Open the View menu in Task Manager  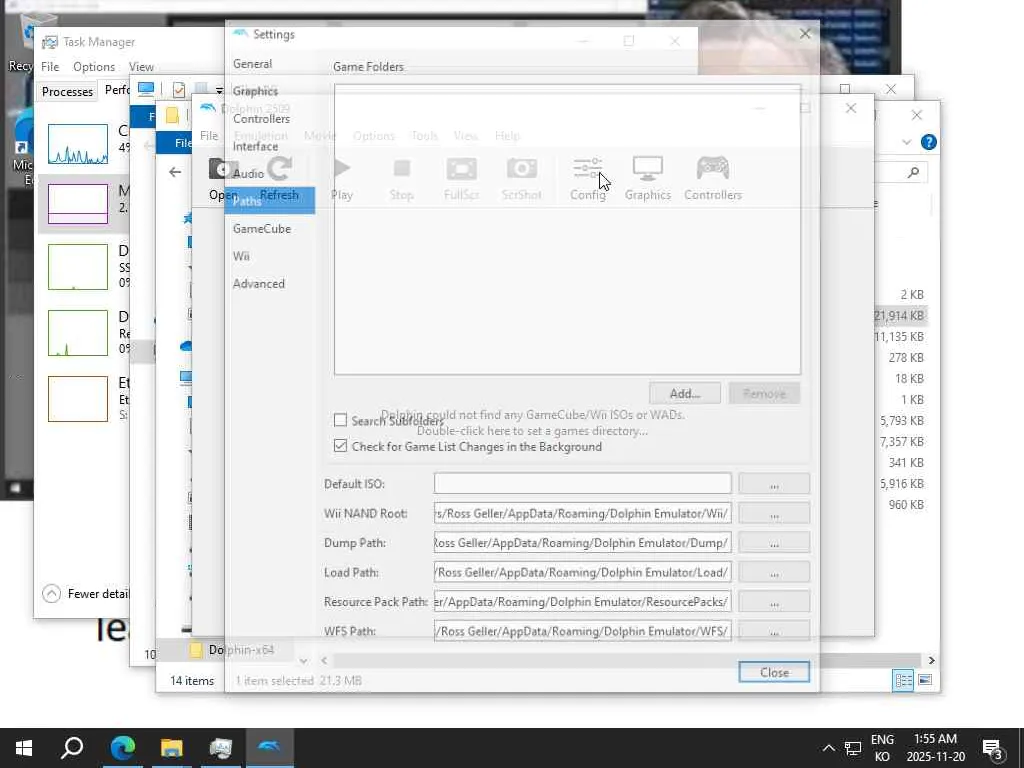pyautogui.click(x=141, y=67)
